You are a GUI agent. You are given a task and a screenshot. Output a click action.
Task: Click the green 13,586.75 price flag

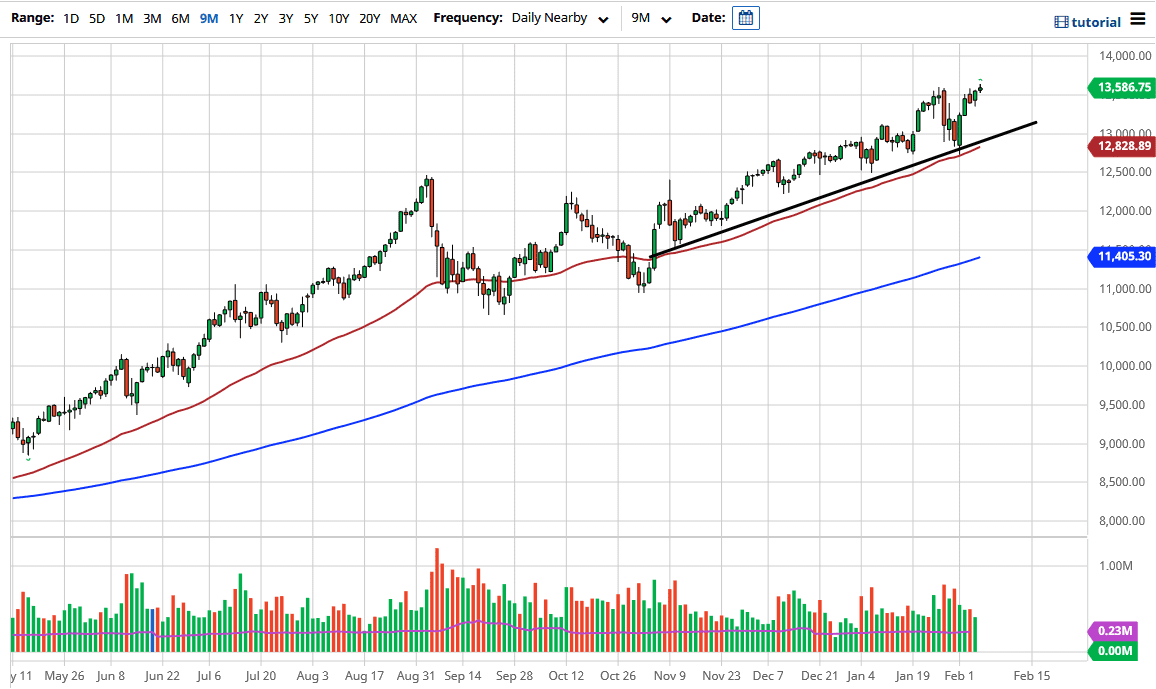tap(1122, 88)
